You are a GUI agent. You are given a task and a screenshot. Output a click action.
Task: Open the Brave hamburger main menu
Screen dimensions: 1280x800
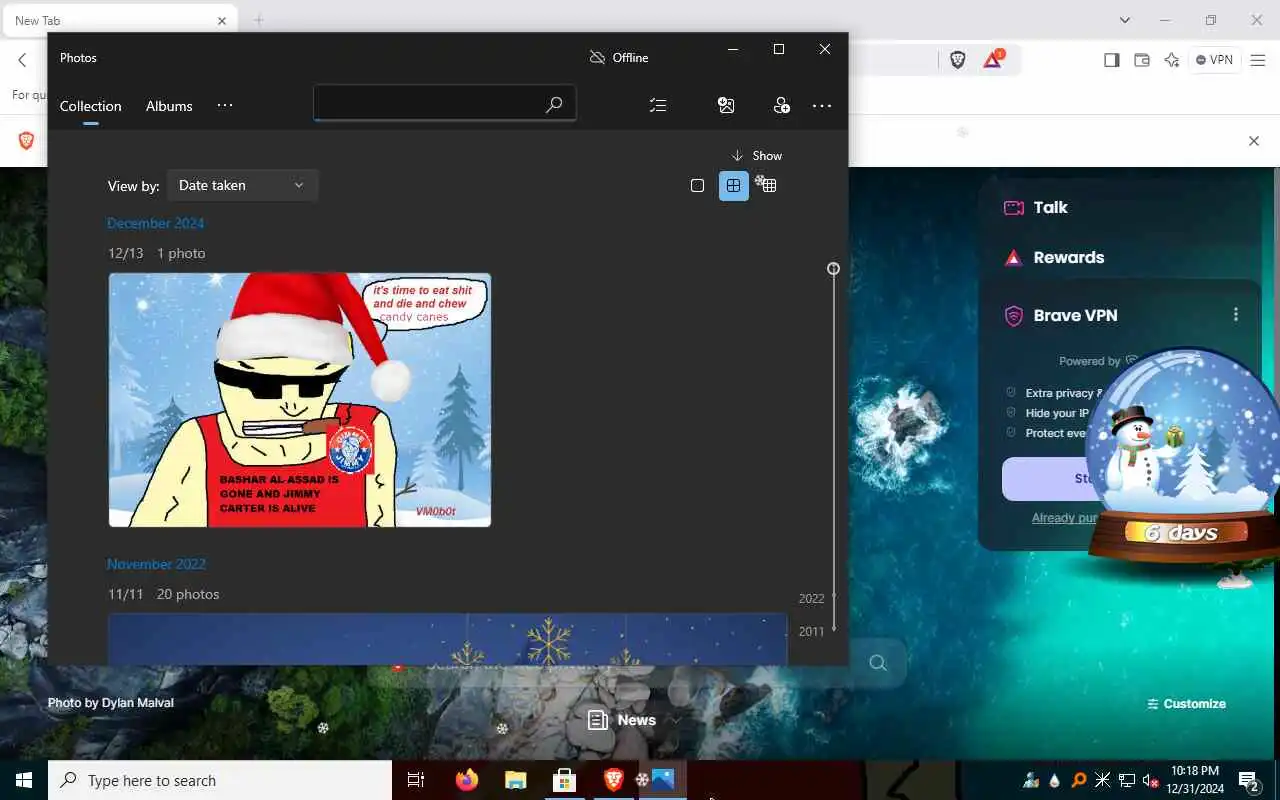point(1258,60)
